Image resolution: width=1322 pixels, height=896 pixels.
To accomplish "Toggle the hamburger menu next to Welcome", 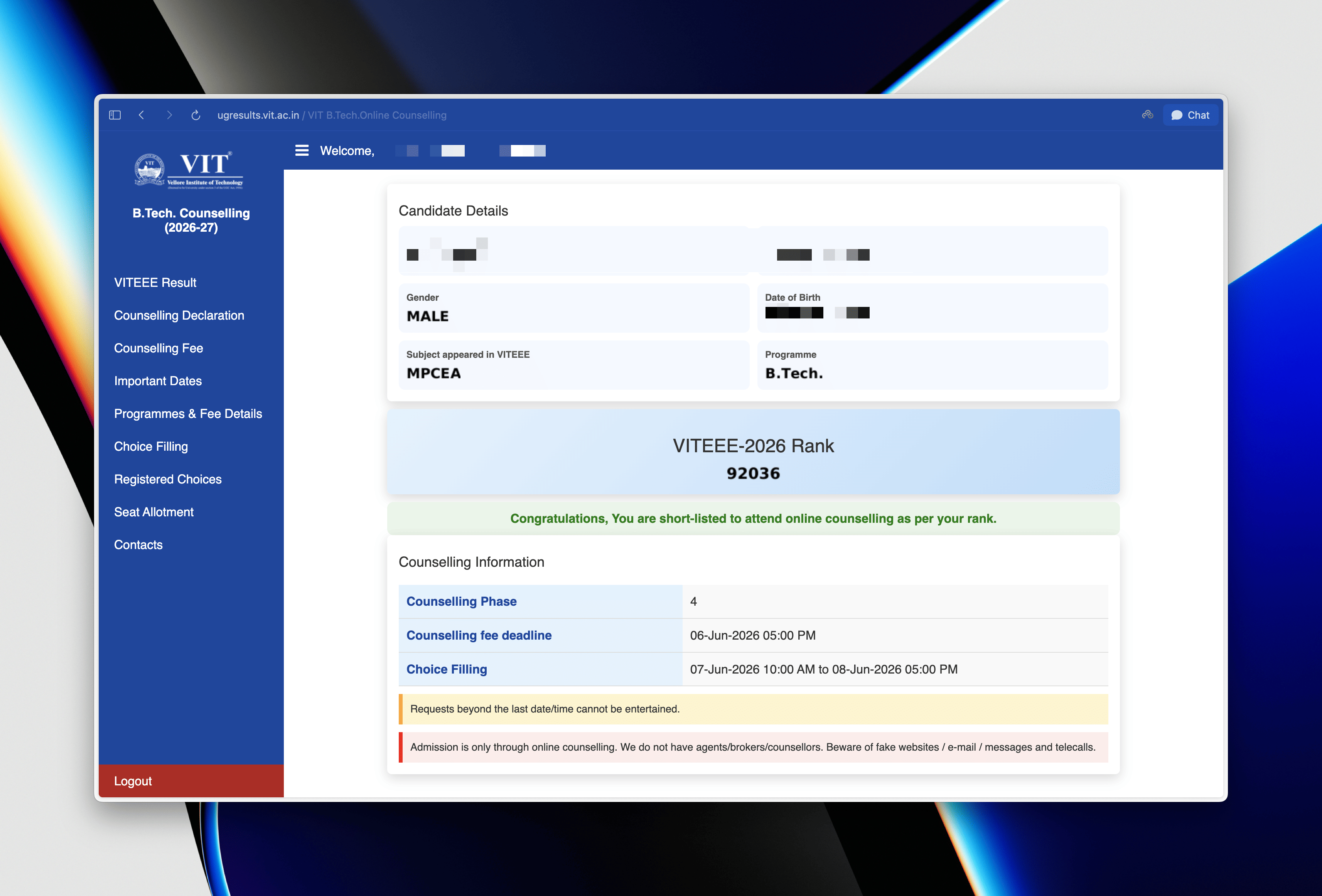I will 302,150.
